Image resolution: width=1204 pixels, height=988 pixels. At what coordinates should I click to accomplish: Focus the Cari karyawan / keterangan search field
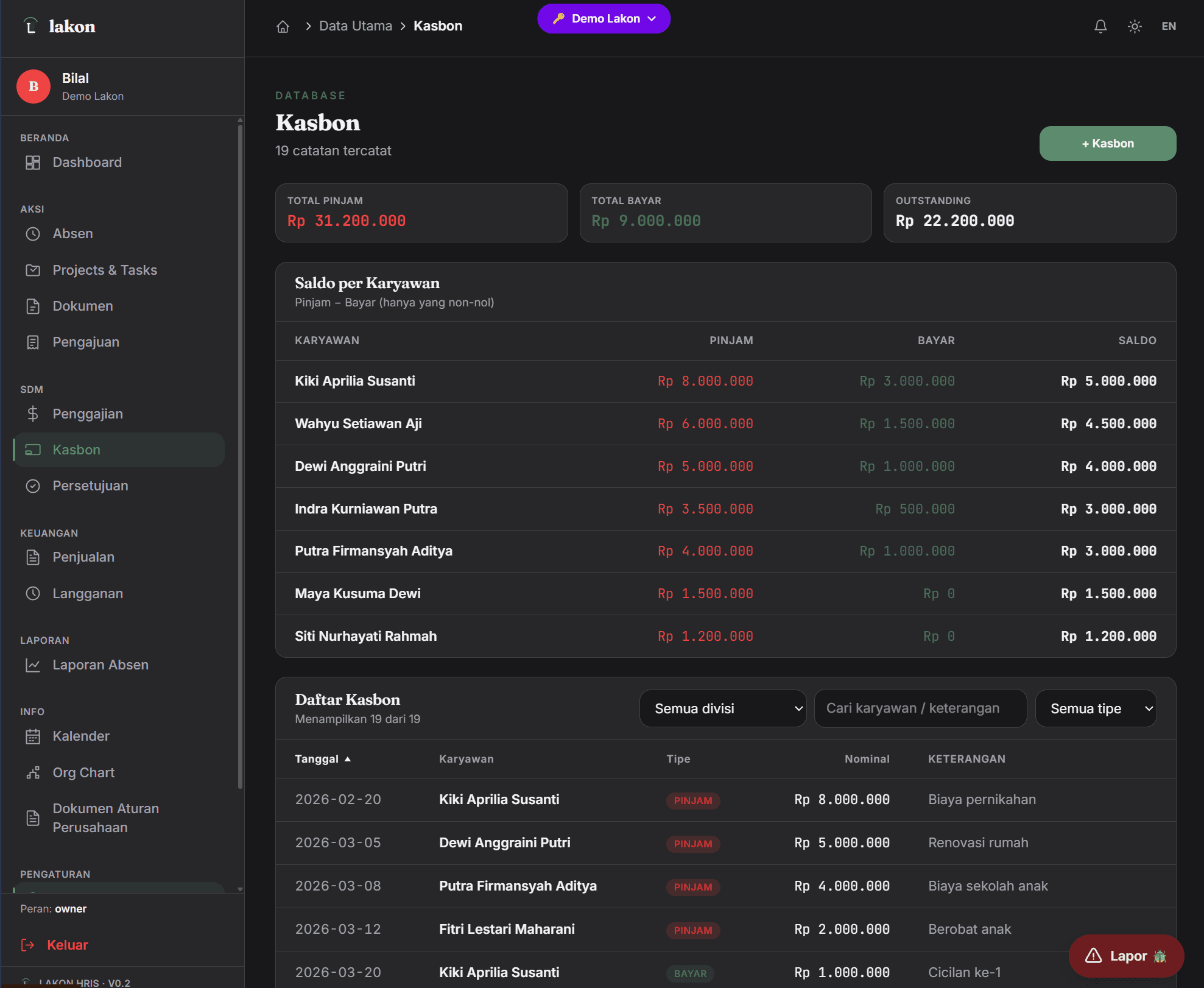920,708
